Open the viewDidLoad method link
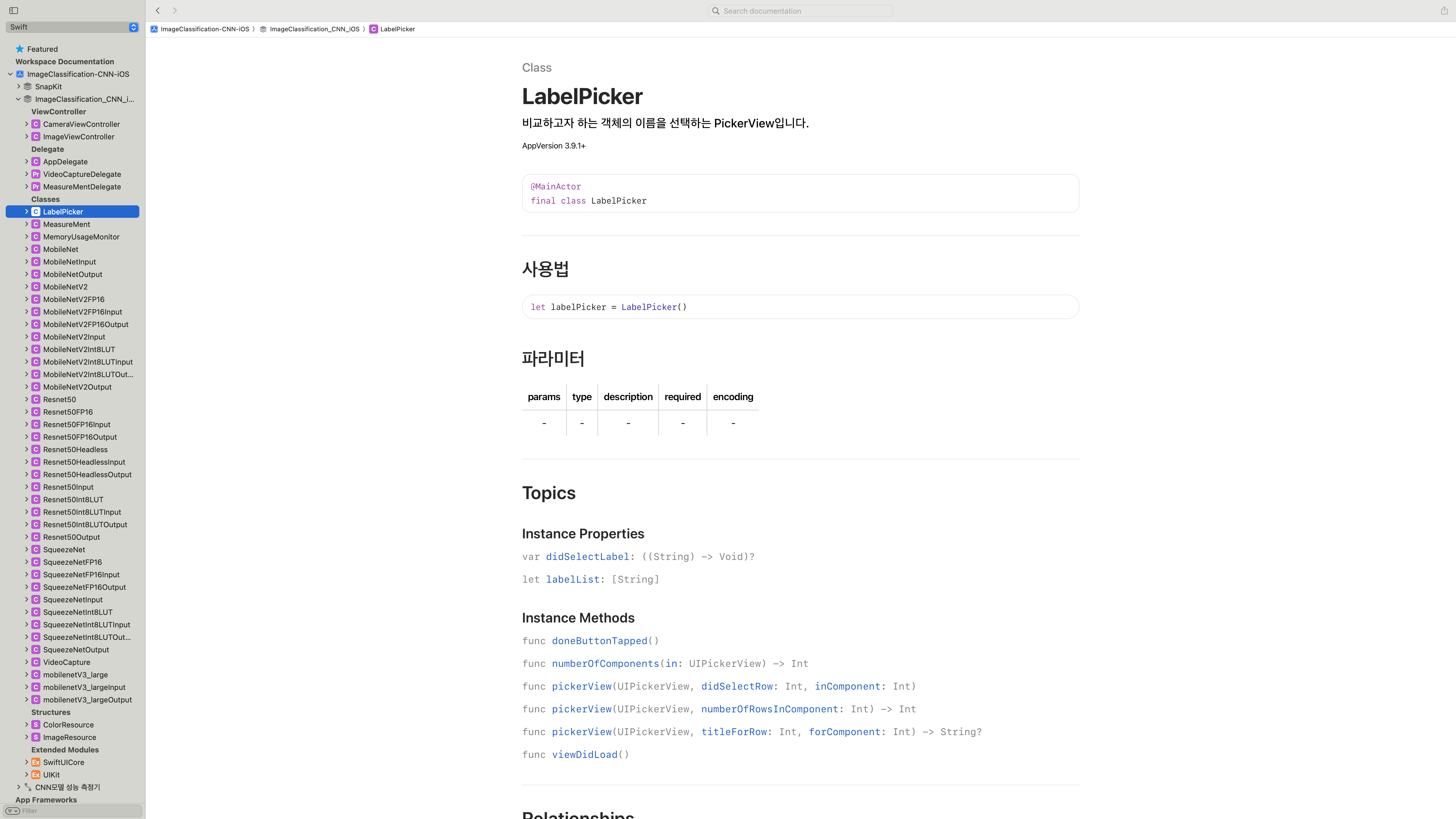Screen dimensions: 1456x819 coord(584,754)
